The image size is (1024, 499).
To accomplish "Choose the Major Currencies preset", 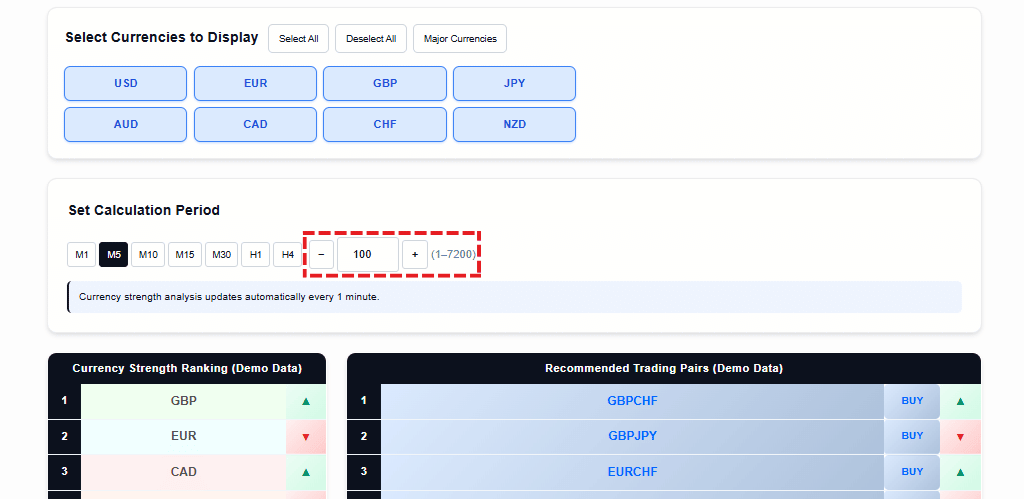I will [460, 39].
